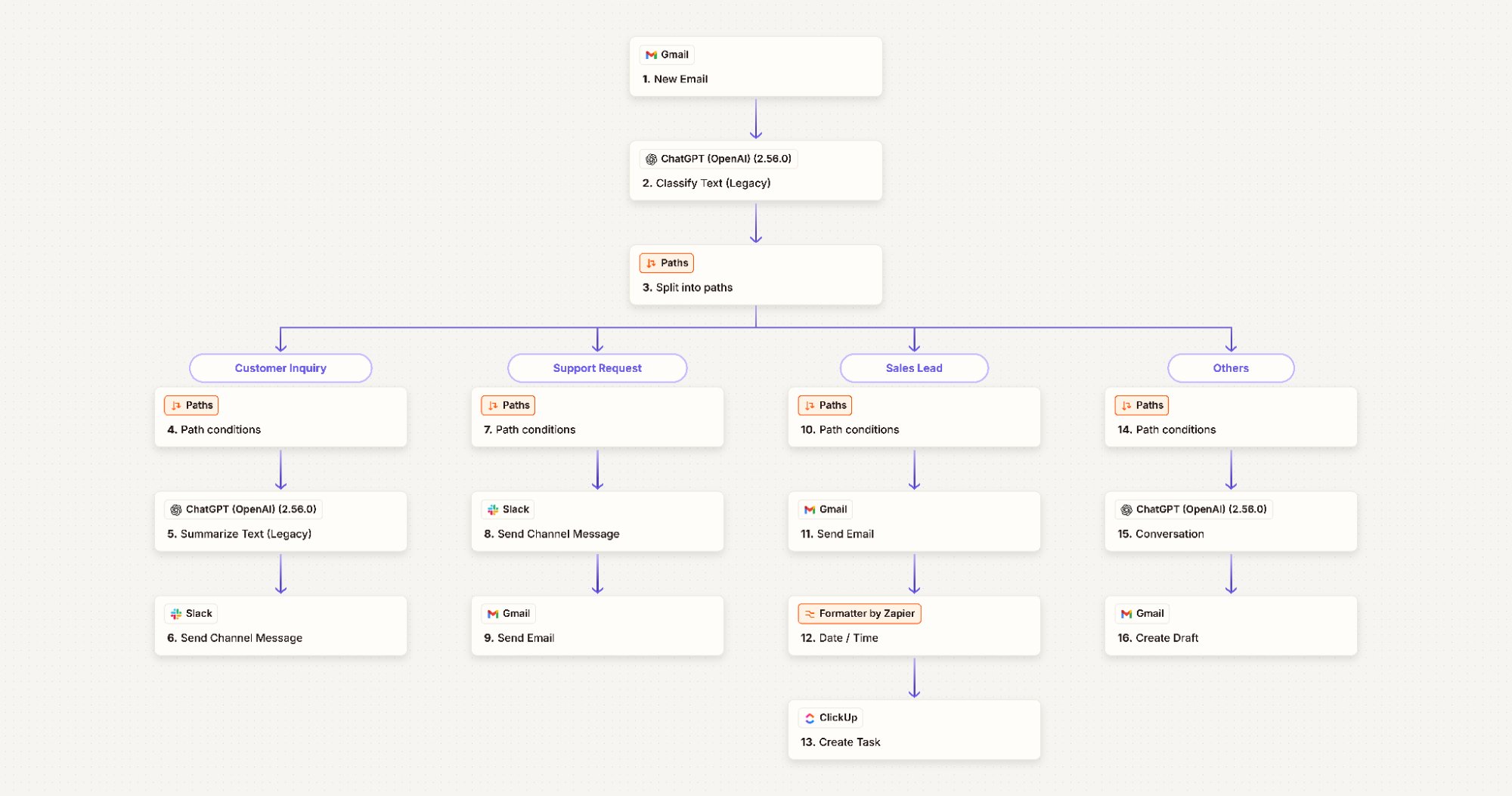Select the Customer Inquiry path label

pos(280,368)
